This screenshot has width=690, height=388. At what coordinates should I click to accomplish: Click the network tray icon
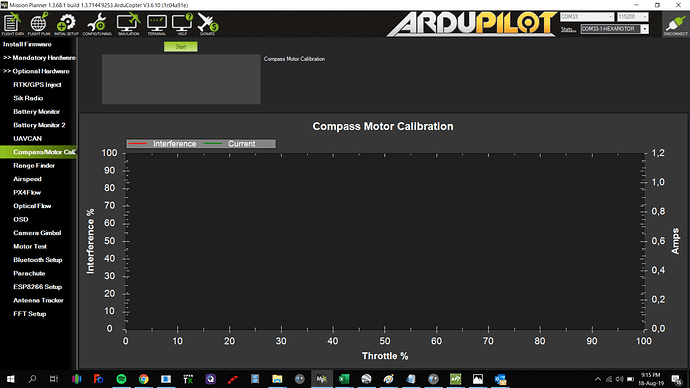click(609, 379)
